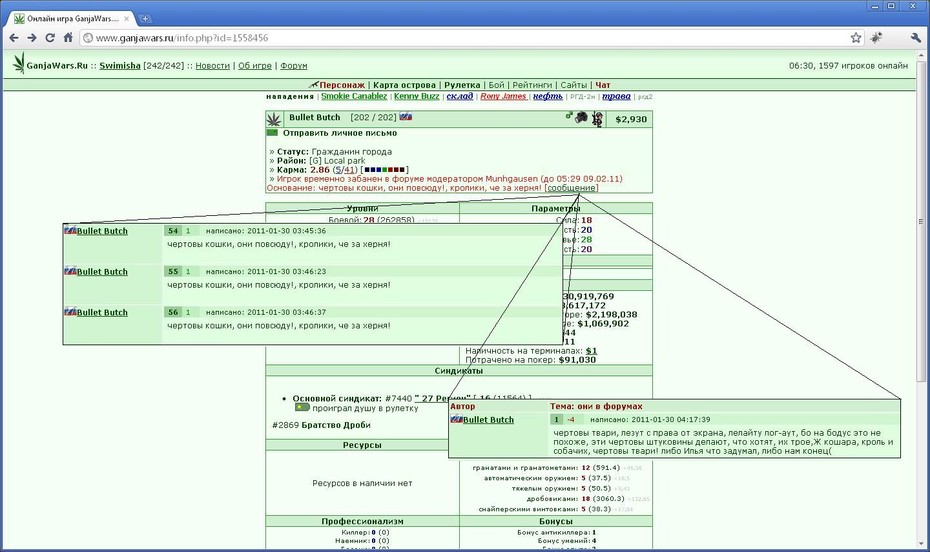
Task: Click the flag icon after [202 / 202]
Action: pos(406,117)
